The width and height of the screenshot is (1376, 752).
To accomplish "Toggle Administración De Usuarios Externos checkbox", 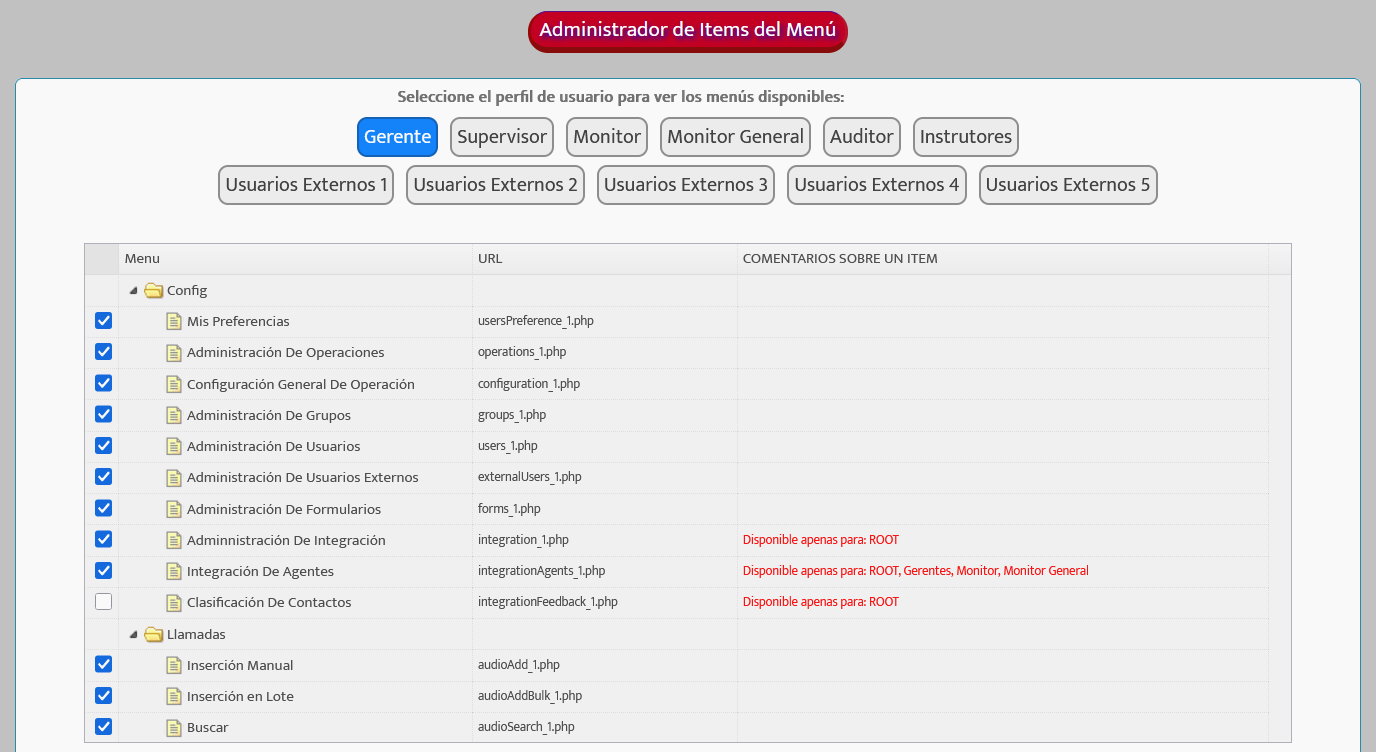I will [x=103, y=477].
